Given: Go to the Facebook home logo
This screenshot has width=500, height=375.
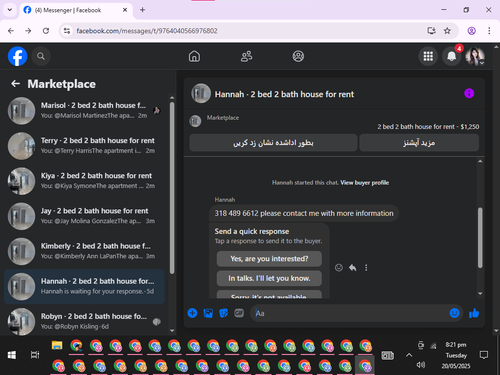Looking at the screenshot, I should point(17,56).
